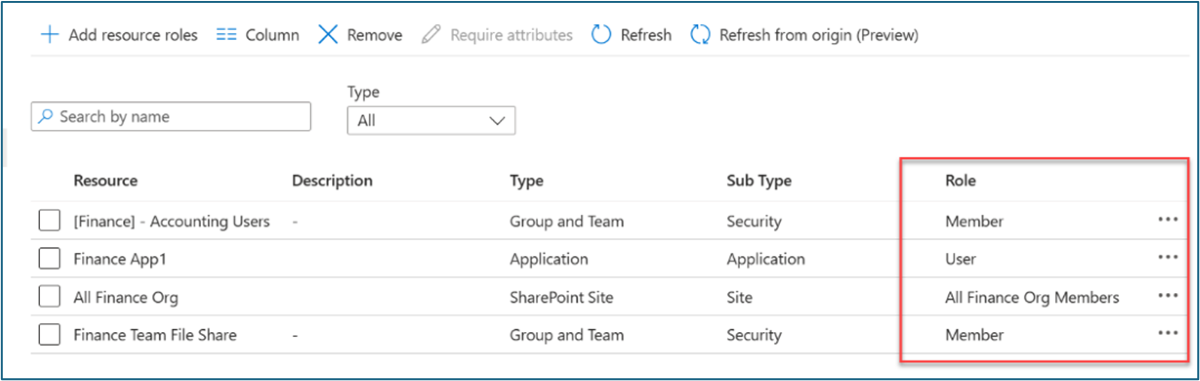Tick the All Finance Org checkbox
This screenshot has height=381, width=1200.
click(x=50, y=297)
